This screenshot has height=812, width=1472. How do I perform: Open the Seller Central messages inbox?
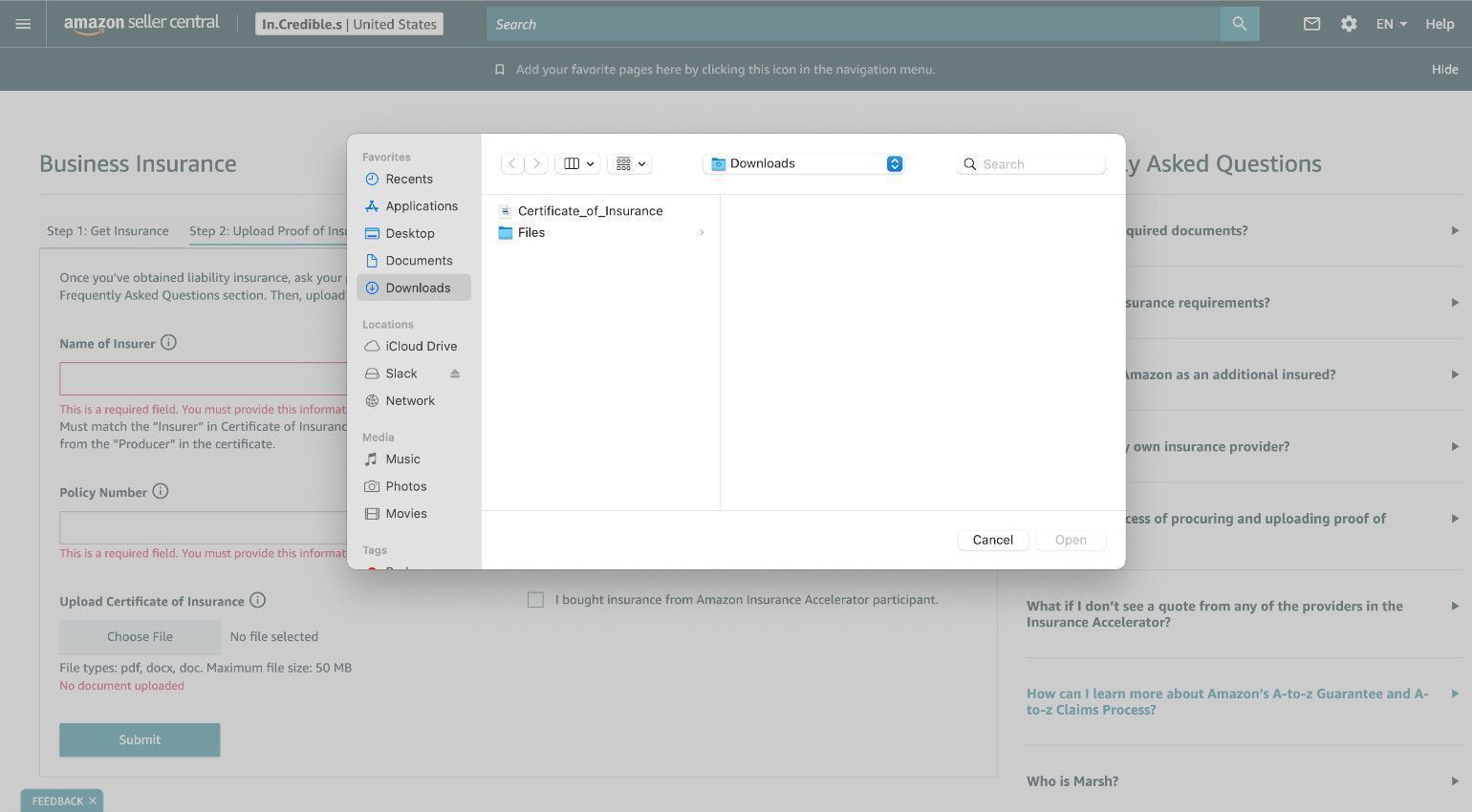1311,24
